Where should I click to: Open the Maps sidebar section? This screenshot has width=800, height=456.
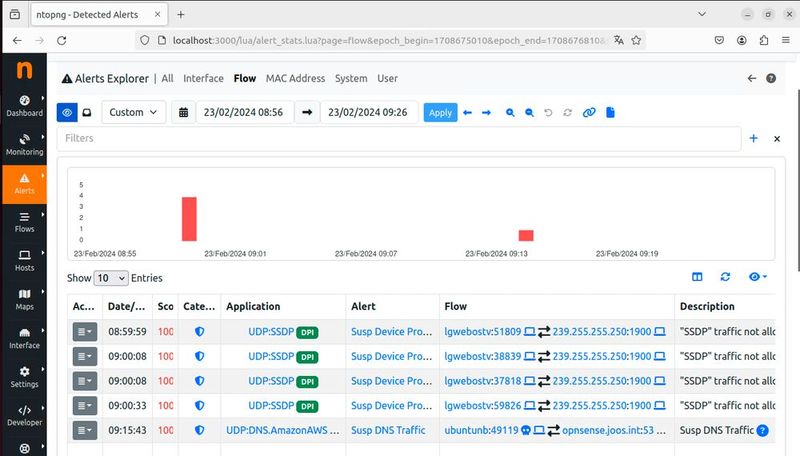coord(24,298)
